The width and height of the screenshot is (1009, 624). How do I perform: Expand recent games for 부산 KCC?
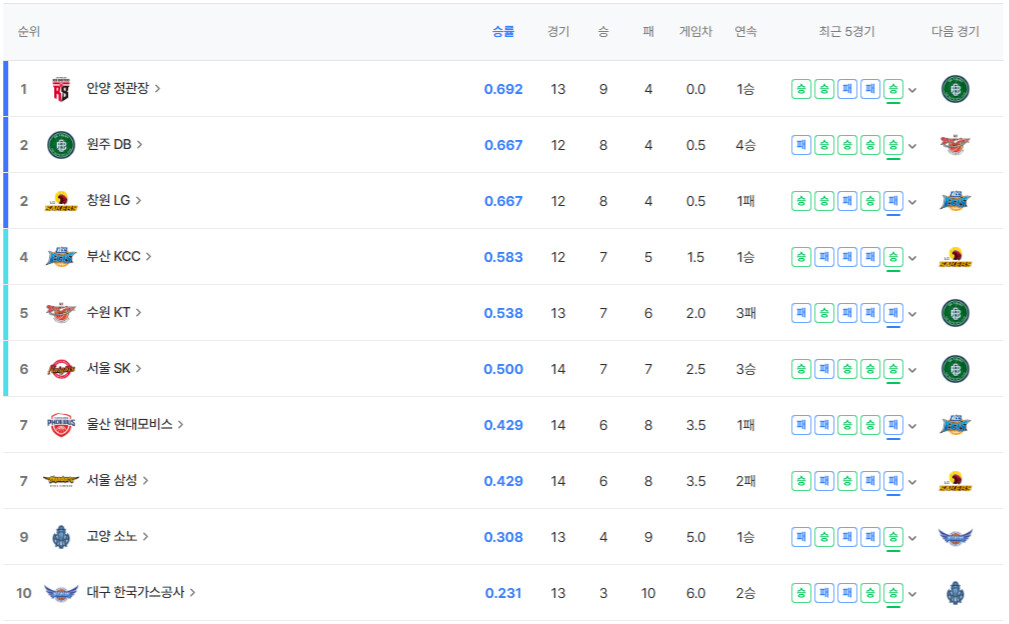912,258
